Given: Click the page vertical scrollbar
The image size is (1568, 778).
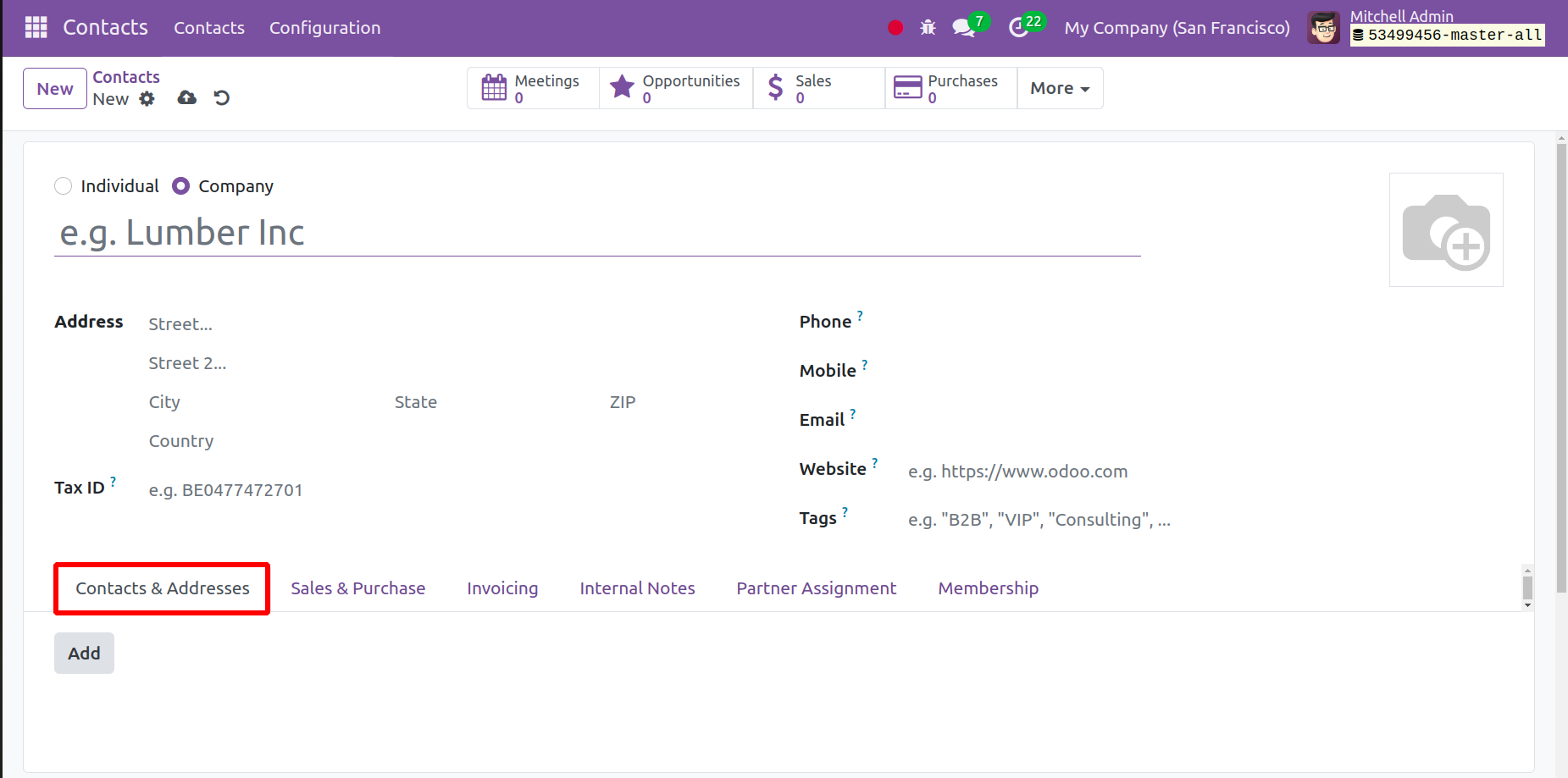Looking at the screenshot, I should [x=1561, y=368].
